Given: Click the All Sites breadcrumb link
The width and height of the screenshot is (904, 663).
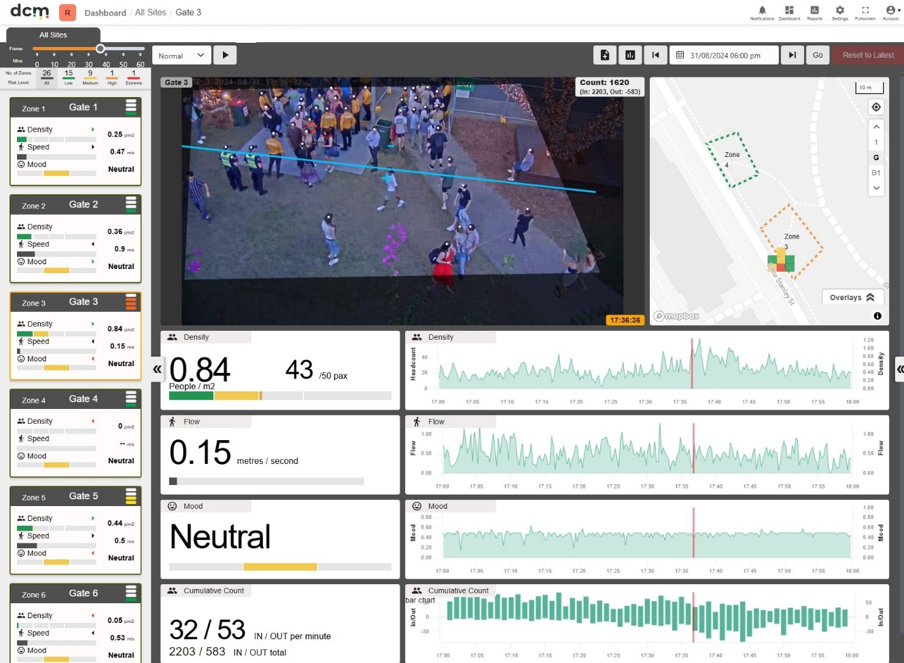Looking at the screenshot, I should tap(150, 13).
